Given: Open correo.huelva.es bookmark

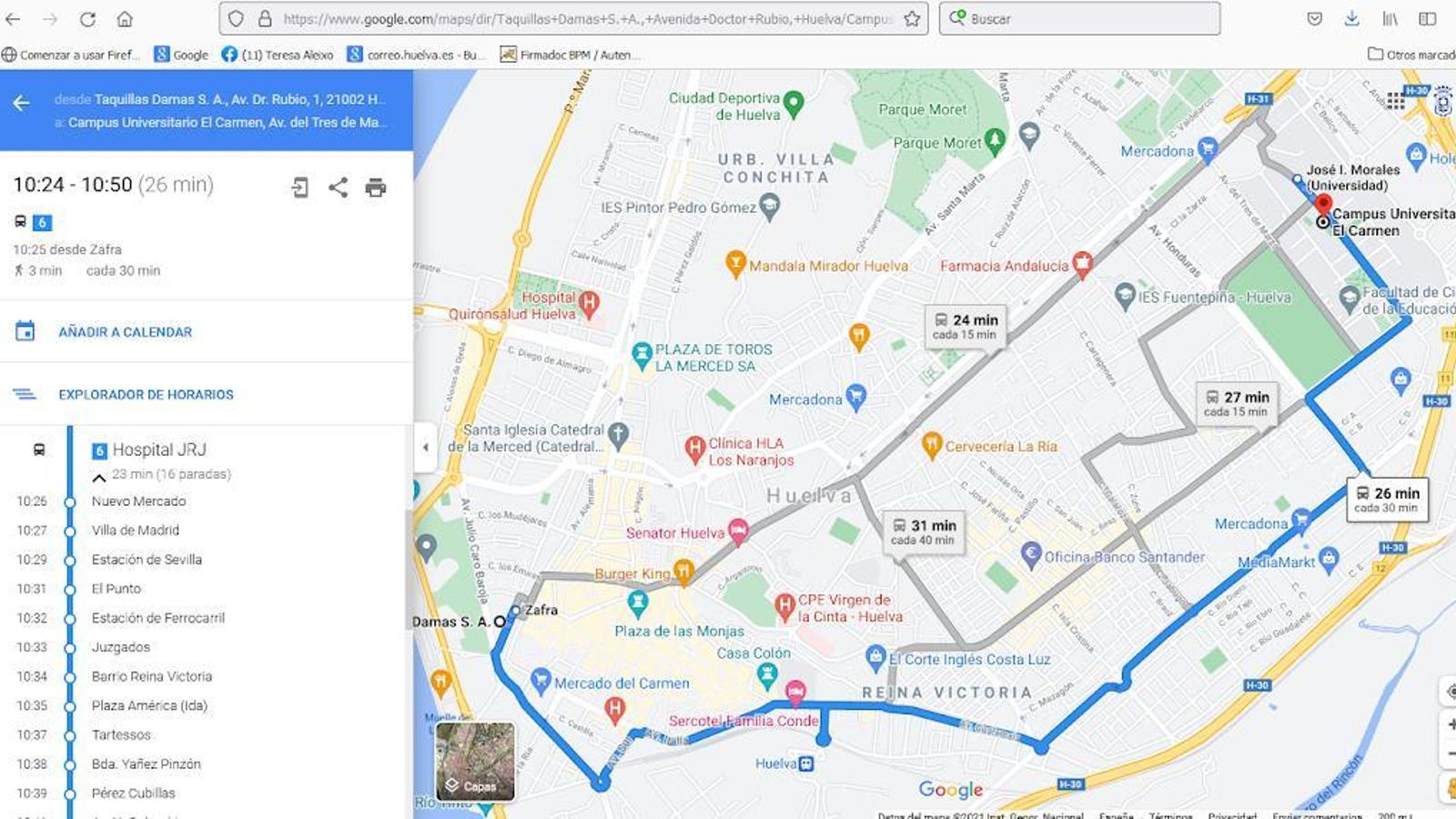Looking at the screenshot, I should 415,55.
